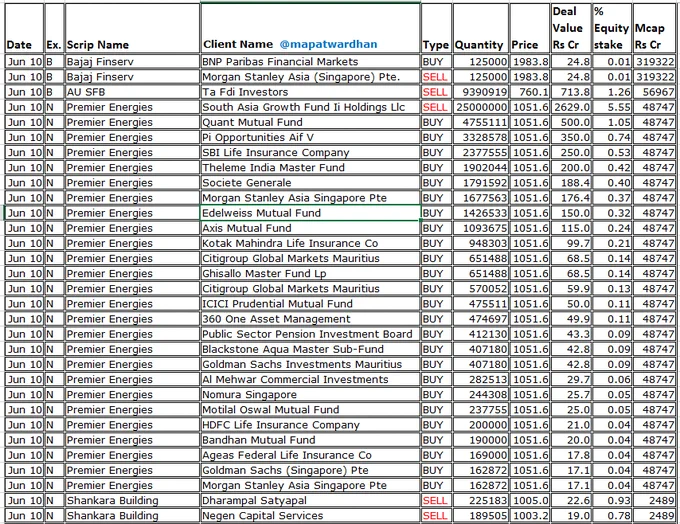Select Public Sector Pension Investment Board cell
This screenshot has width=680, height=524.
coord(311,334)
